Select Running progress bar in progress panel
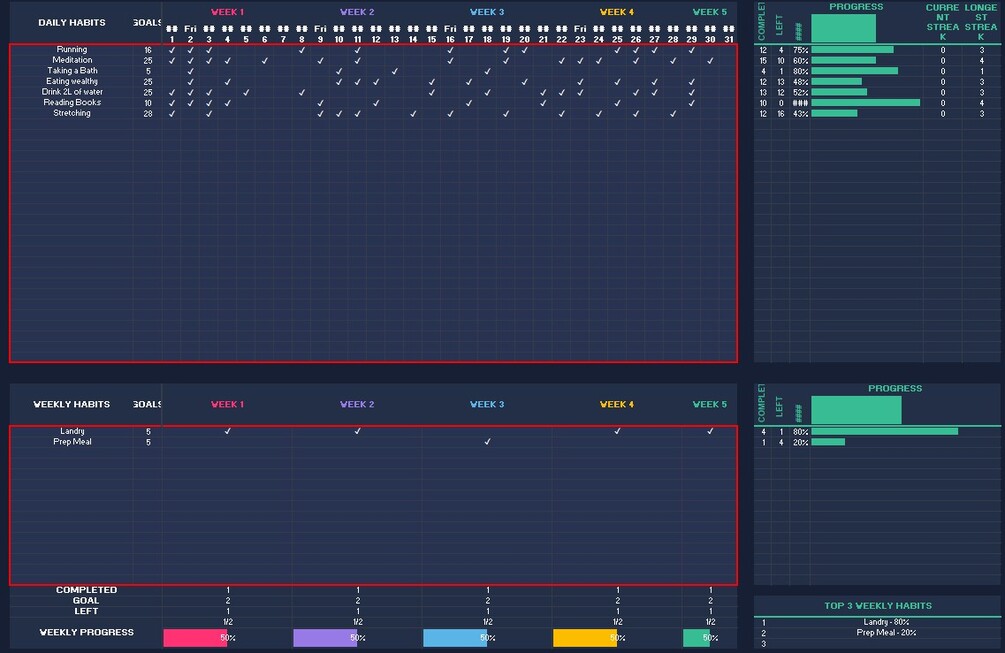 click(852, 50)
